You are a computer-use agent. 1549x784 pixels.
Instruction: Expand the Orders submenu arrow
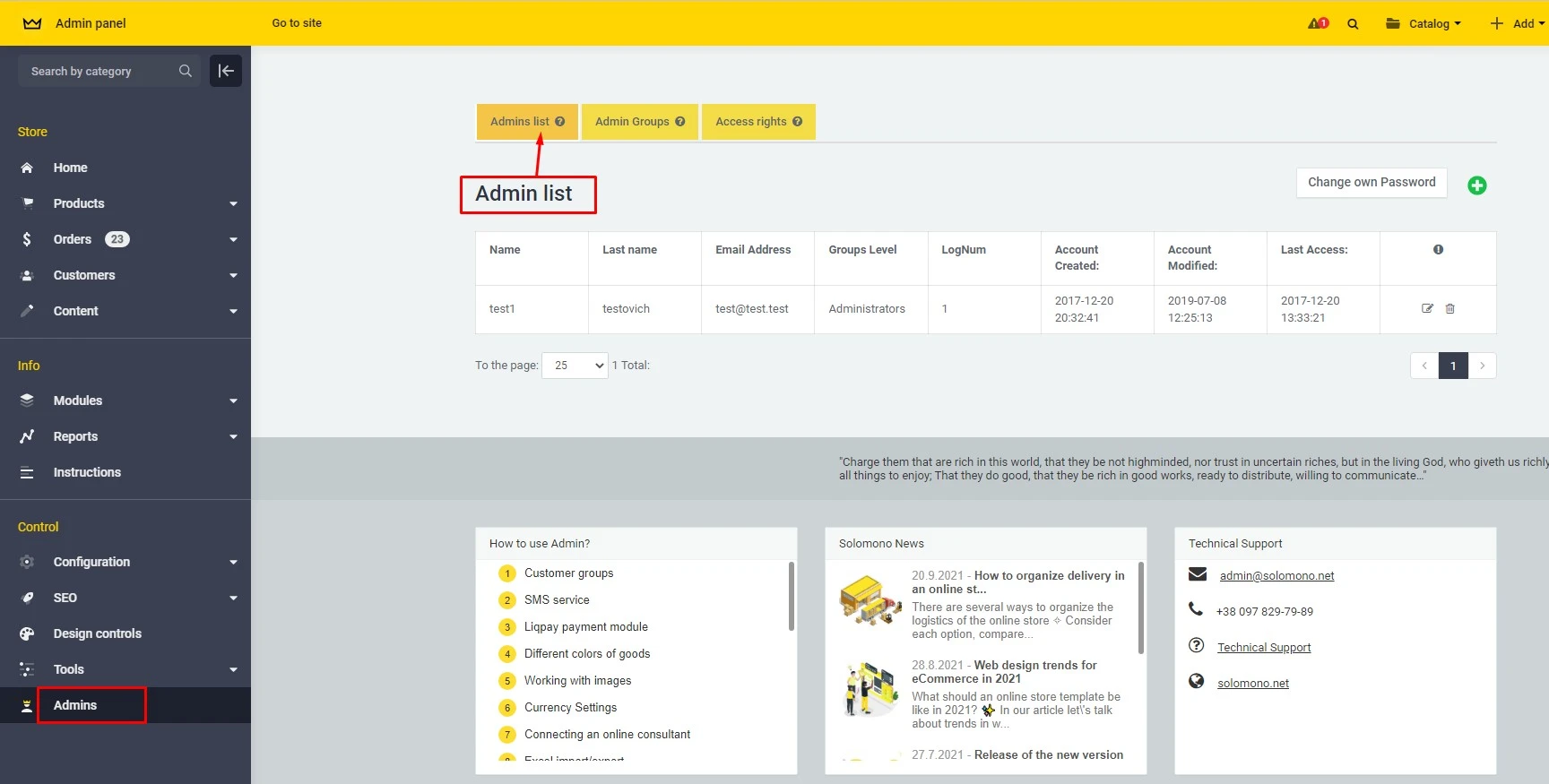(x=233, y=240)
